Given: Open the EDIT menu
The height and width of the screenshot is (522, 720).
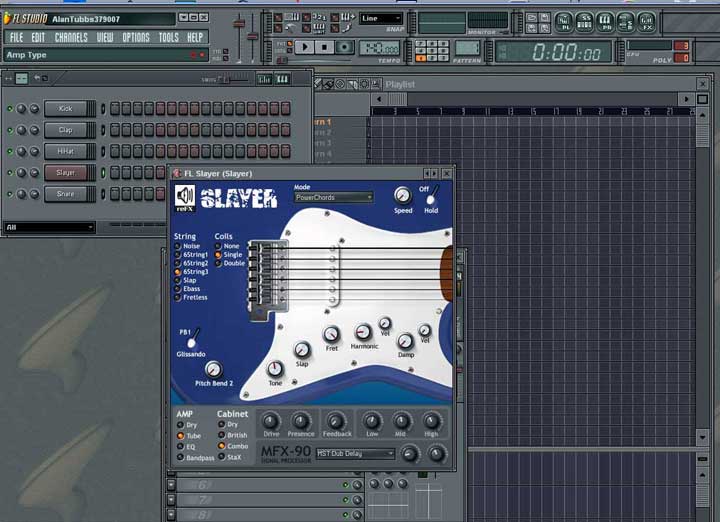Looking at the screenshot, I should (x=38, y=38).
